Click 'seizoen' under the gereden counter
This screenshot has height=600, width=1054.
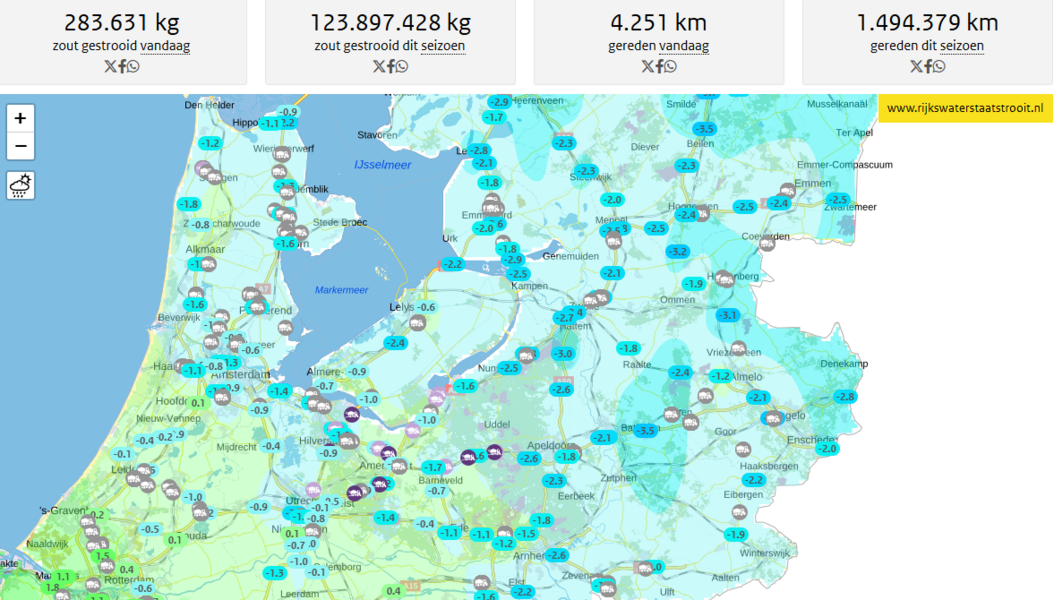pos(961,46)
